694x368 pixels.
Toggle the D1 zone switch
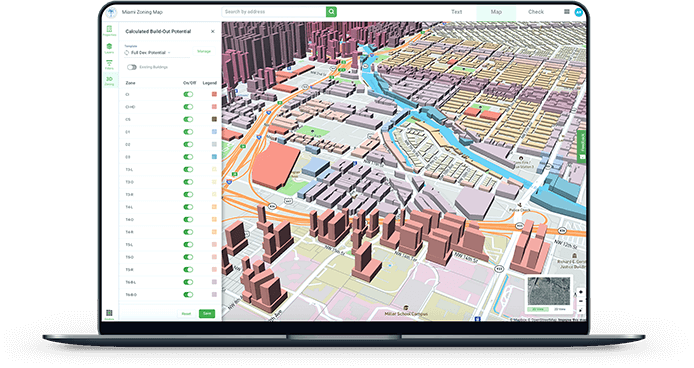pos(189,132)
